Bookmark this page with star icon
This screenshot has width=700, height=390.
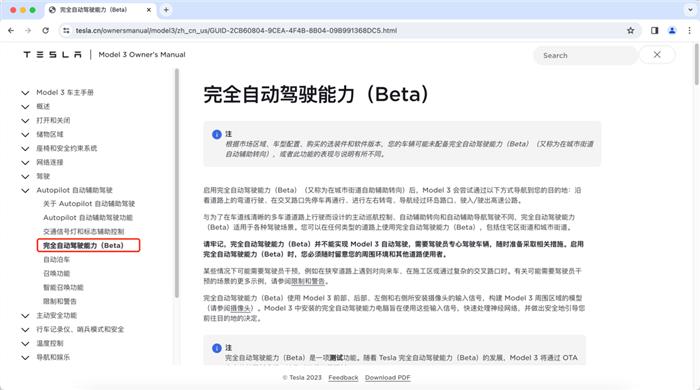click(x=630, y=30)
